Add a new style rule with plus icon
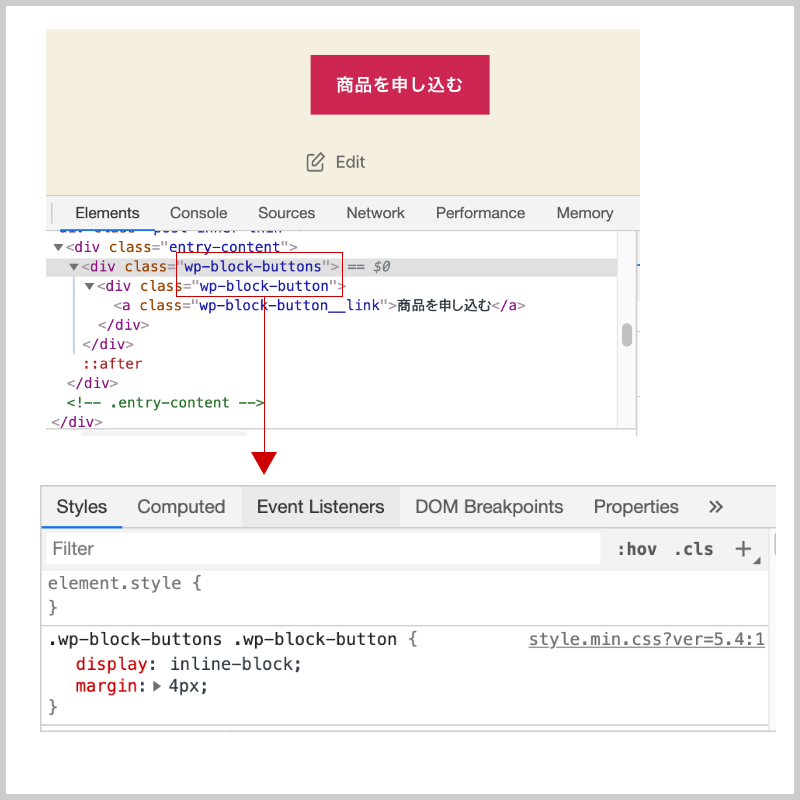Viewport: 800px width, 800px height. (744, 549)
